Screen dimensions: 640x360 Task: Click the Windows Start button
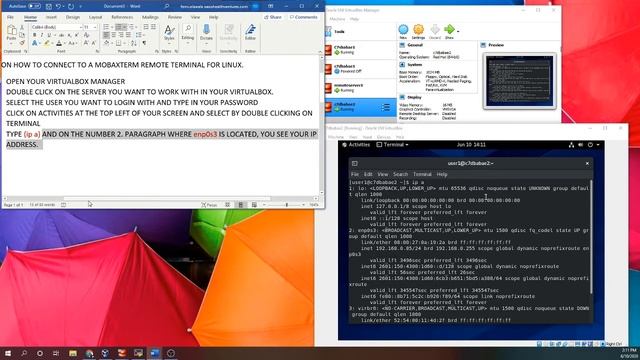tap(8, 353)
